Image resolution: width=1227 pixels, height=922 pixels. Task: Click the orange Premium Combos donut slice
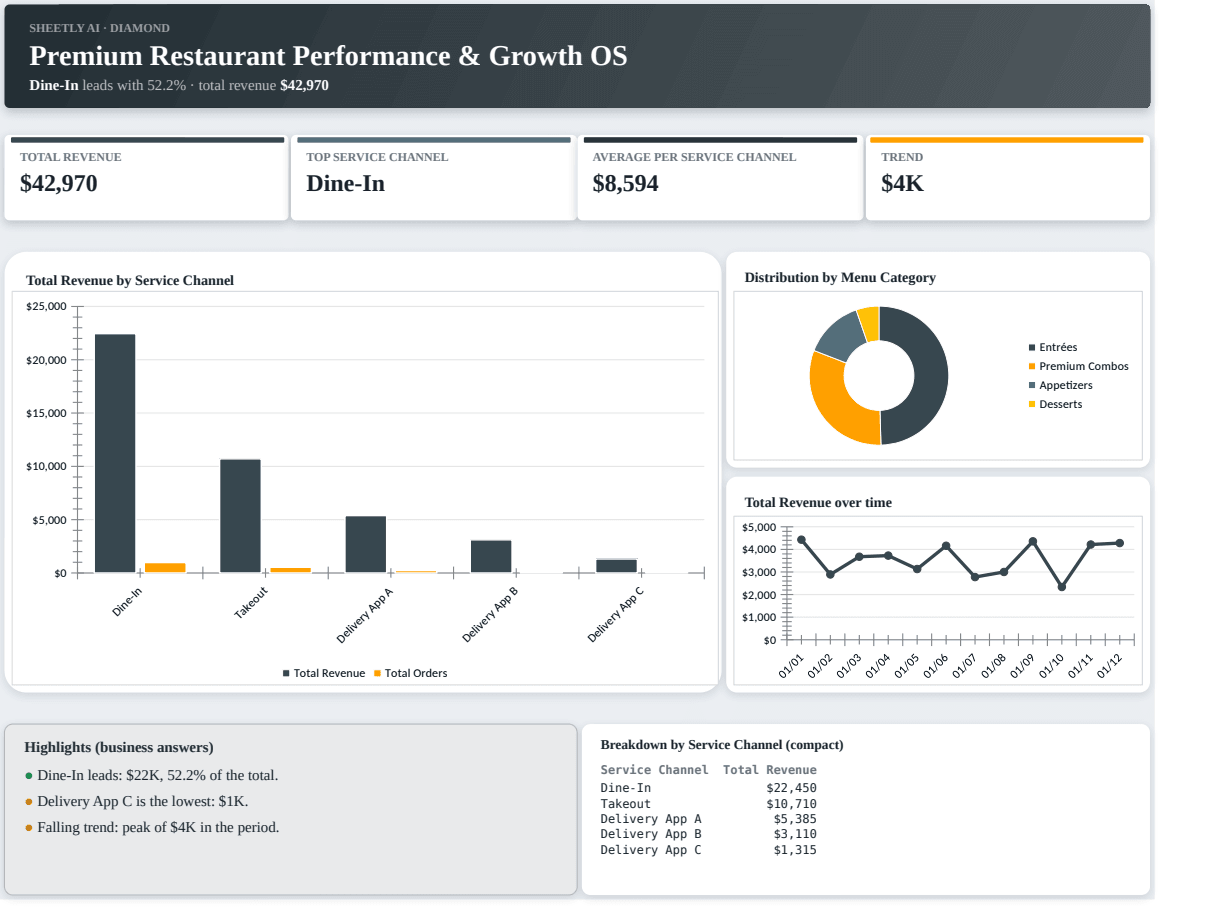[832, 405]
